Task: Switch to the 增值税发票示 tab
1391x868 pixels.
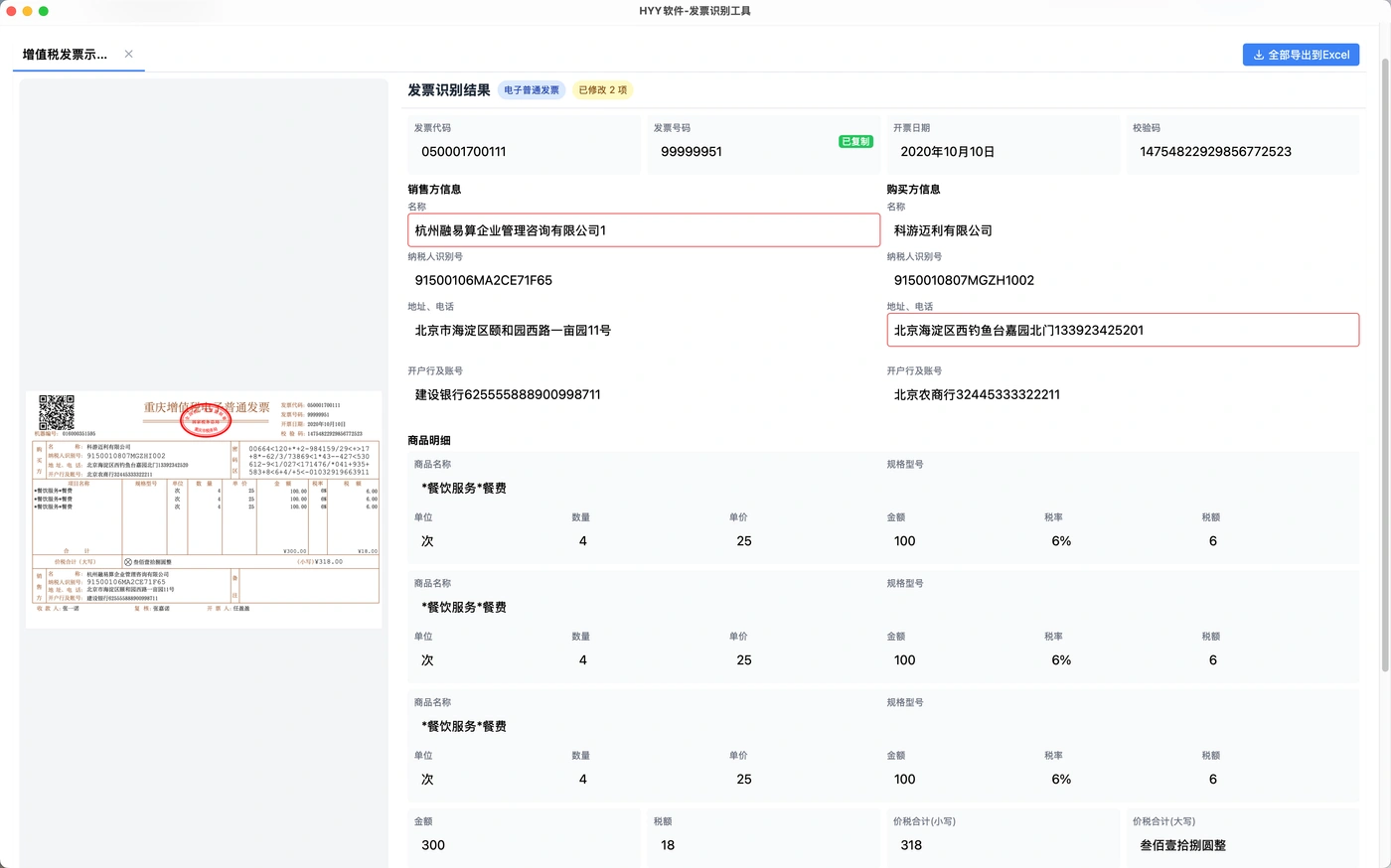Action: point(65,55)
